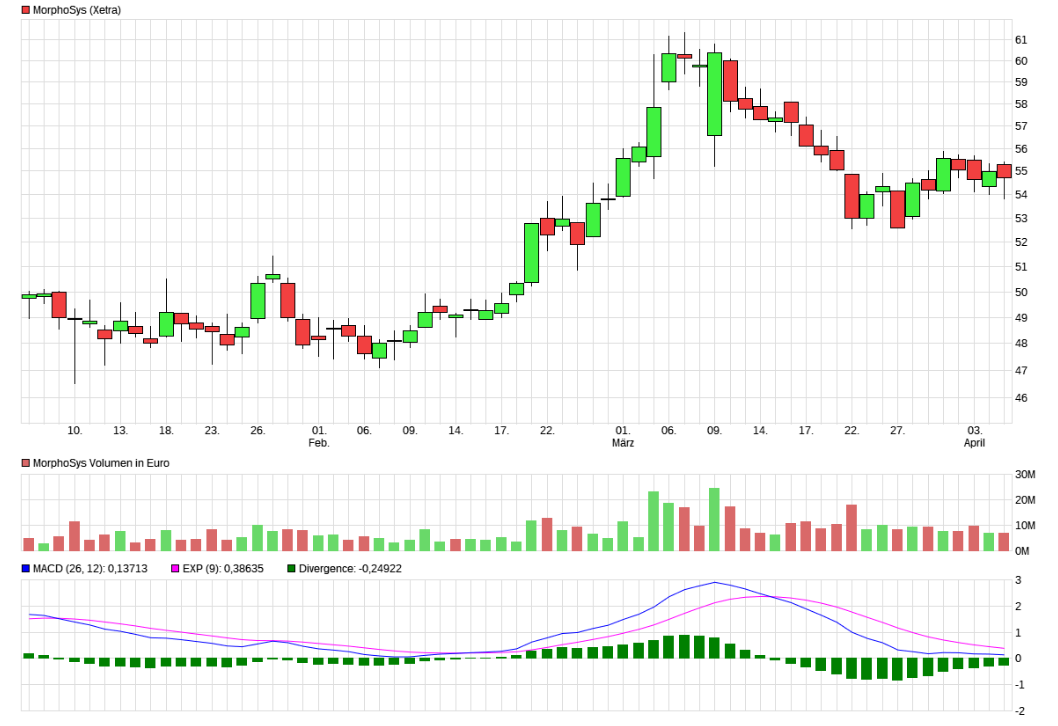Click the last red candlestick on the price chart

[1004, 171]
